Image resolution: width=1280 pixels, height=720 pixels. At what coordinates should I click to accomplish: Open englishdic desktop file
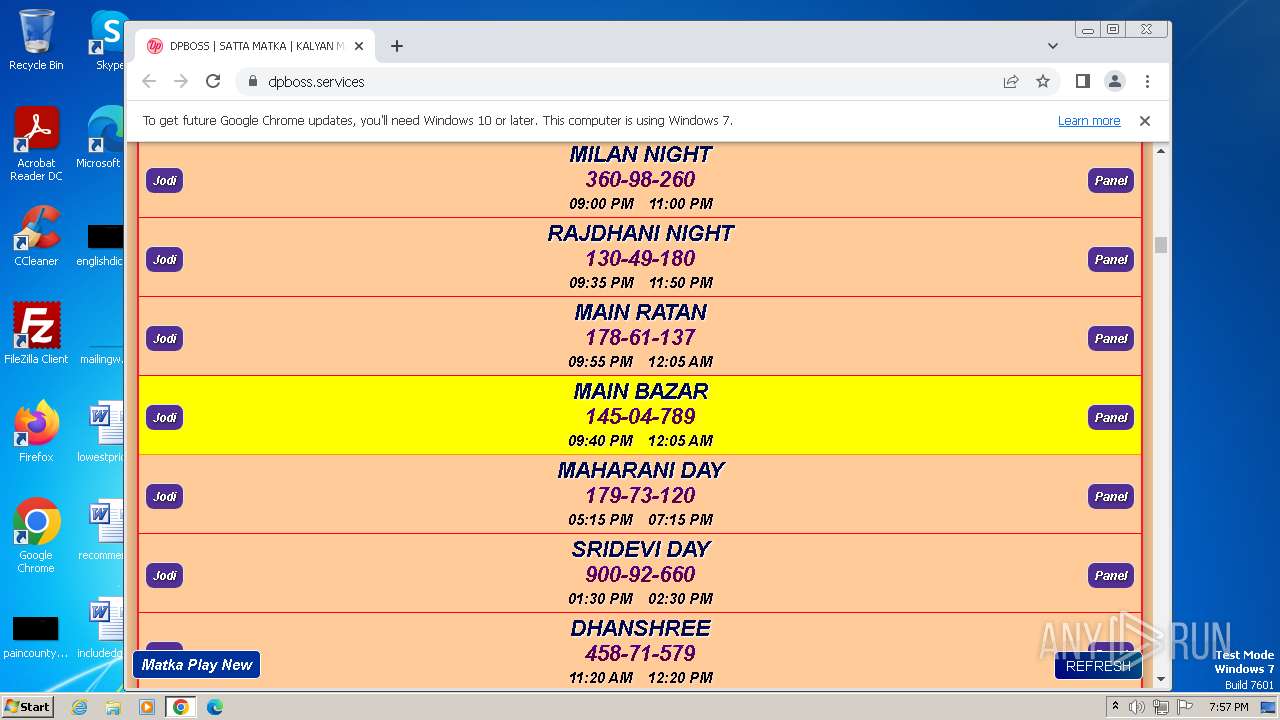[102, 245]
